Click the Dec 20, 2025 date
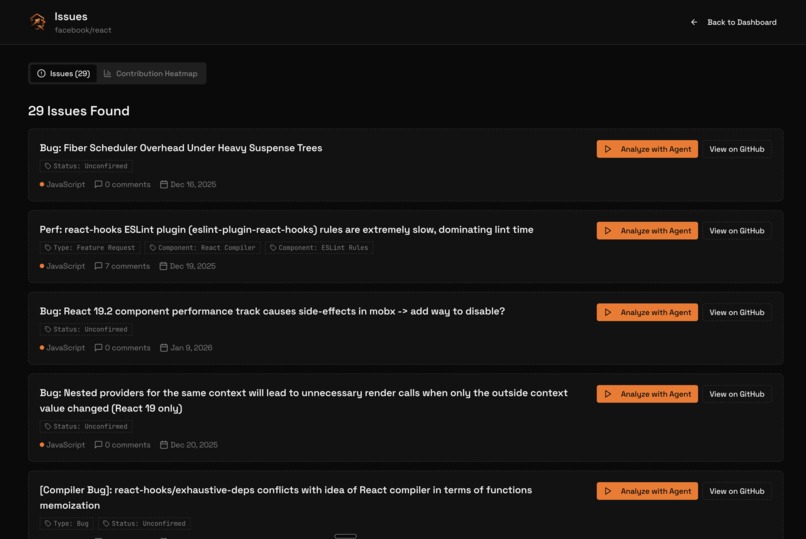The width and height of the screenshot is (806, 539). 194,444
